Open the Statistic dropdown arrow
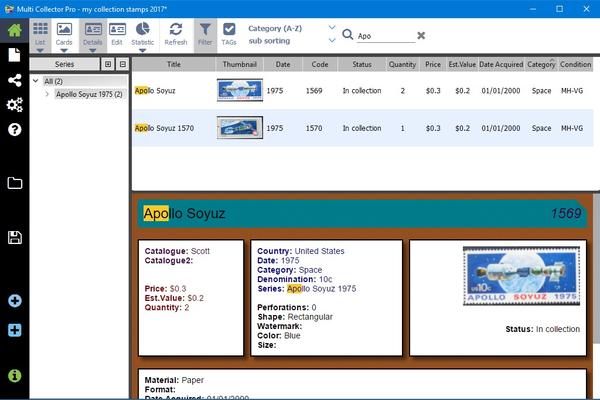 point(142,51)
